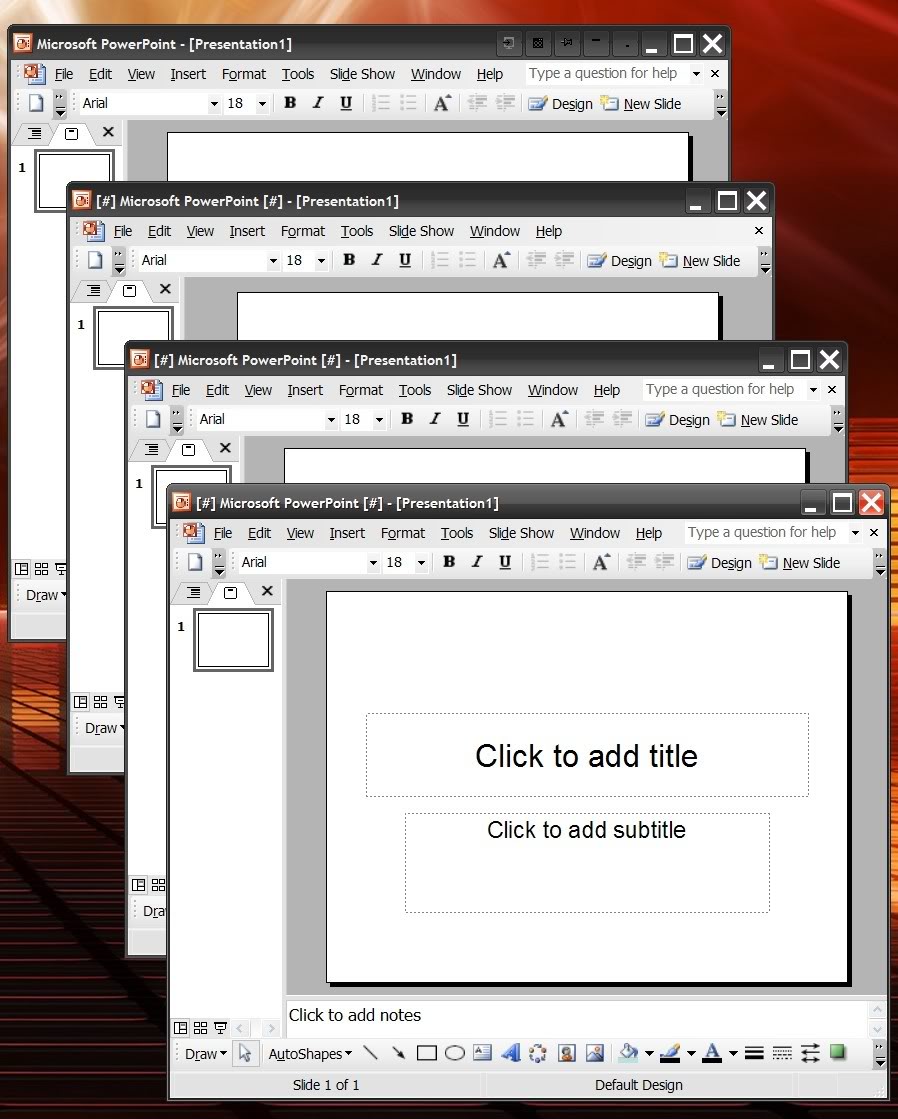Expand Font Color dropdown arrow
The image size is (898, 1119).
click(733, 1053)
